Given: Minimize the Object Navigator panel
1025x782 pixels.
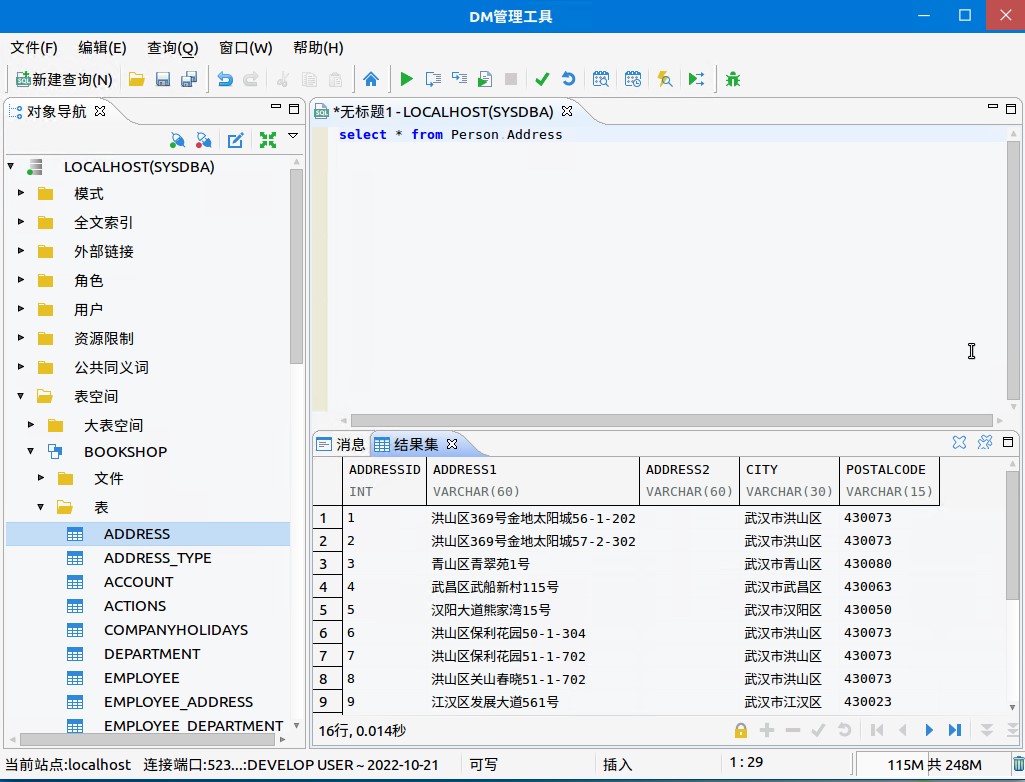Looking at the screenshot, I should 276,107.
